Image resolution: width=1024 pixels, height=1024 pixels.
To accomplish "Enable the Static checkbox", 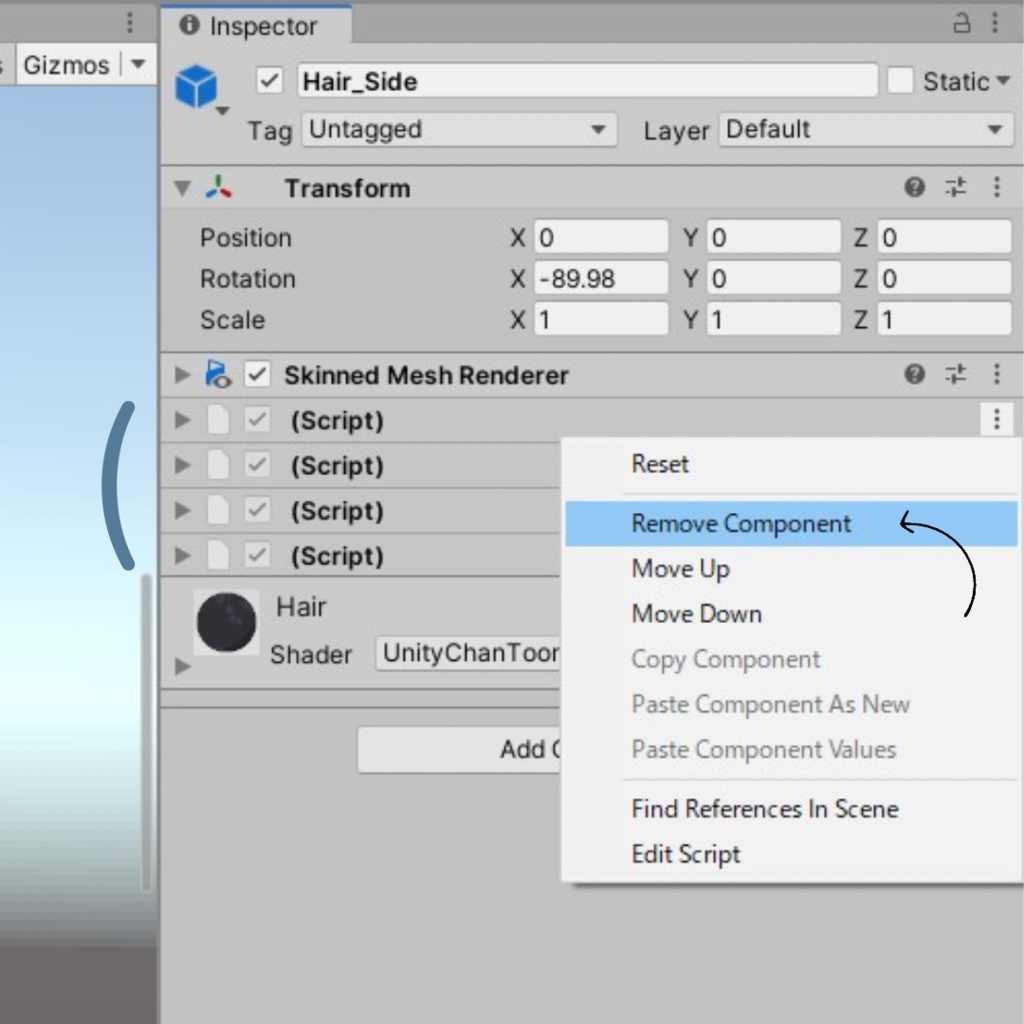I will pyautogui.click(x=900, y=81).
